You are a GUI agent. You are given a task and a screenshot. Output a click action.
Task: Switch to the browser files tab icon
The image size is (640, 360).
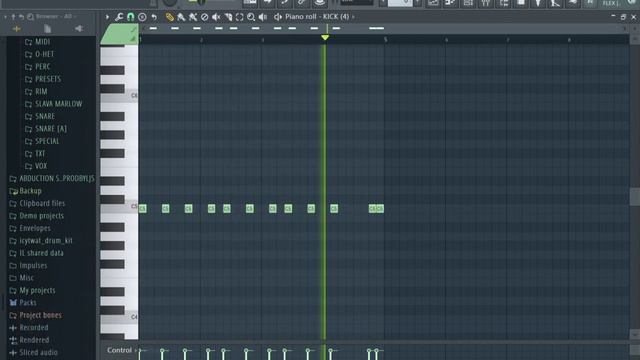click(x=47, y=29)
